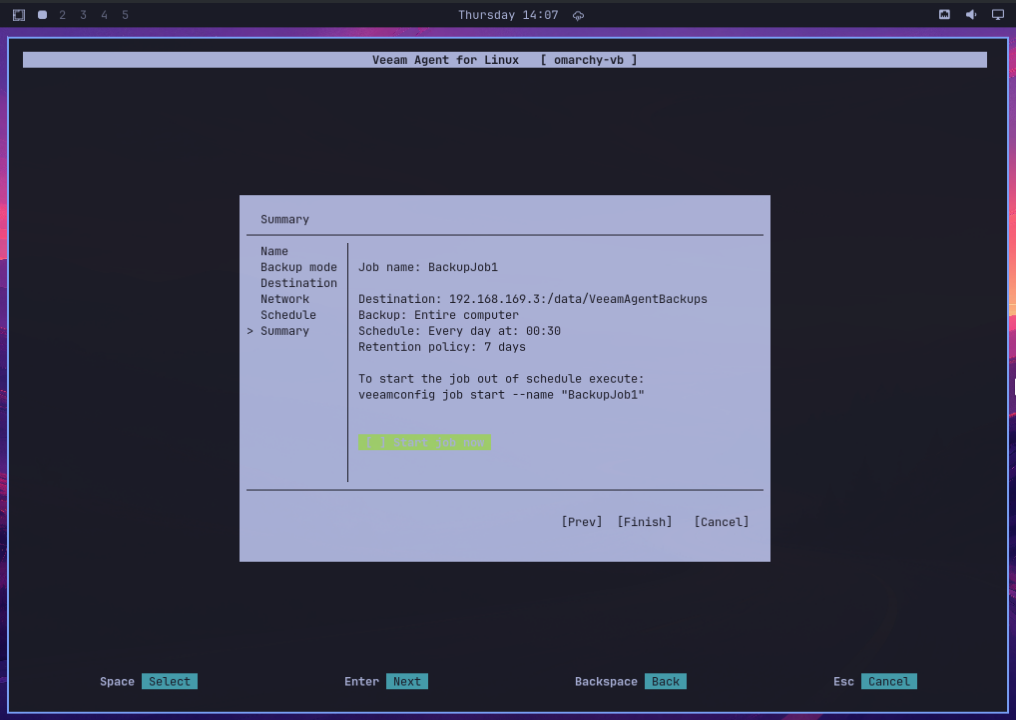
Task: Tick the Start job now checkbox
Action: tap(424, 443)
